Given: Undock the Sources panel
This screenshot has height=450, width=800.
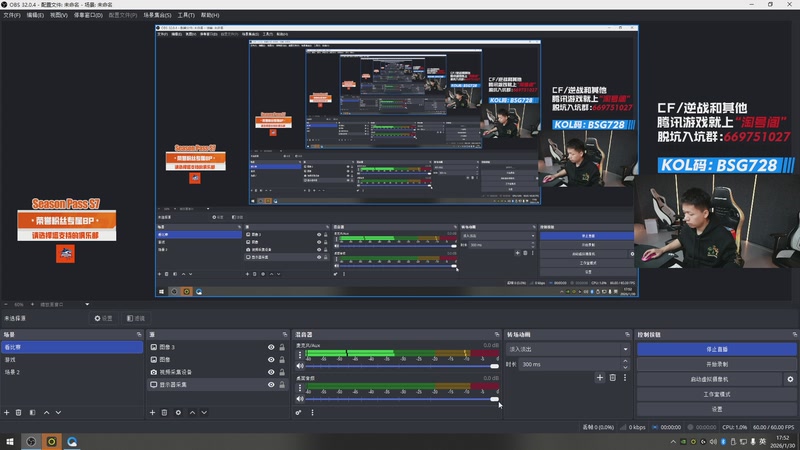Looking at the screenshot, I should coord(285,334).
